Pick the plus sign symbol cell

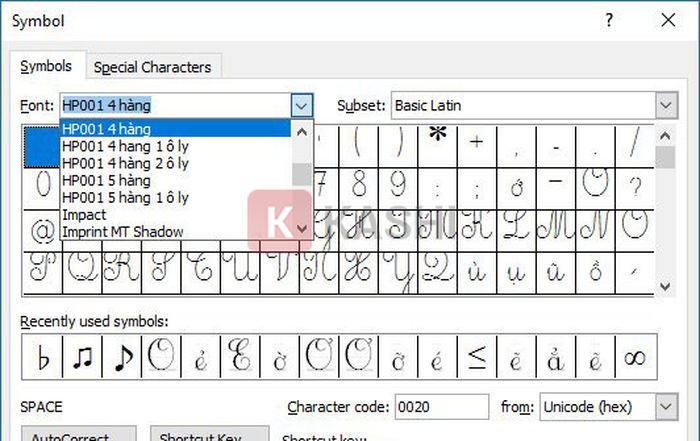click(477, 146)
